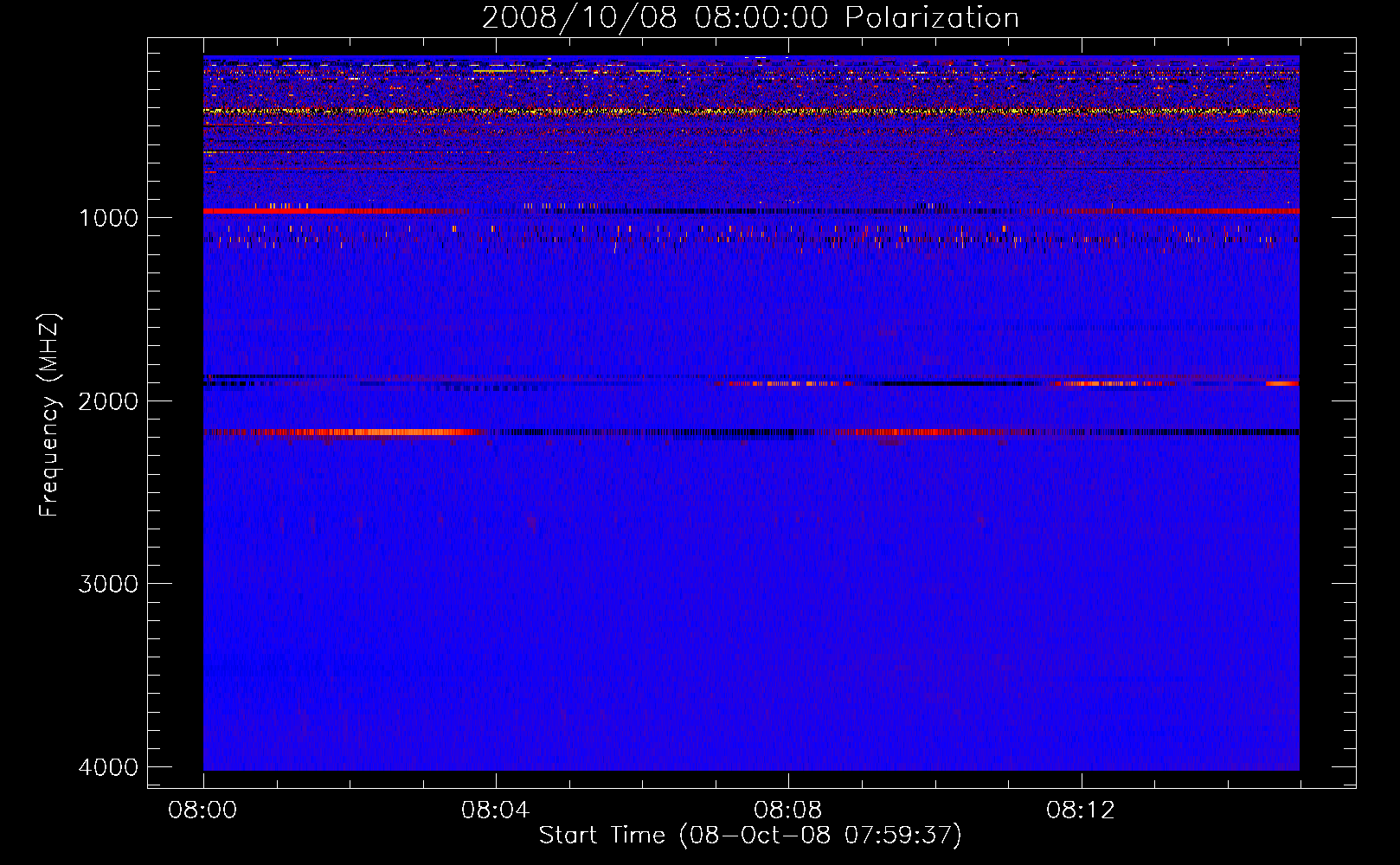
Task: Click the '1000' frequency tick label
Action: 108,217
